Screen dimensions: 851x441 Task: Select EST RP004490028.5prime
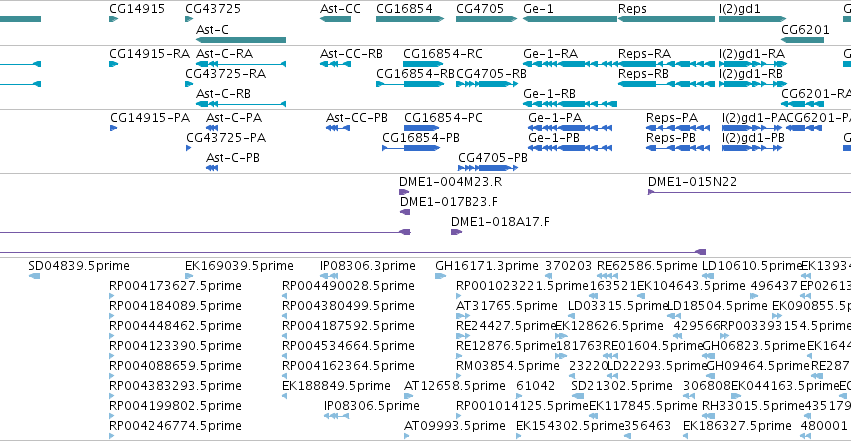point(348,286)
